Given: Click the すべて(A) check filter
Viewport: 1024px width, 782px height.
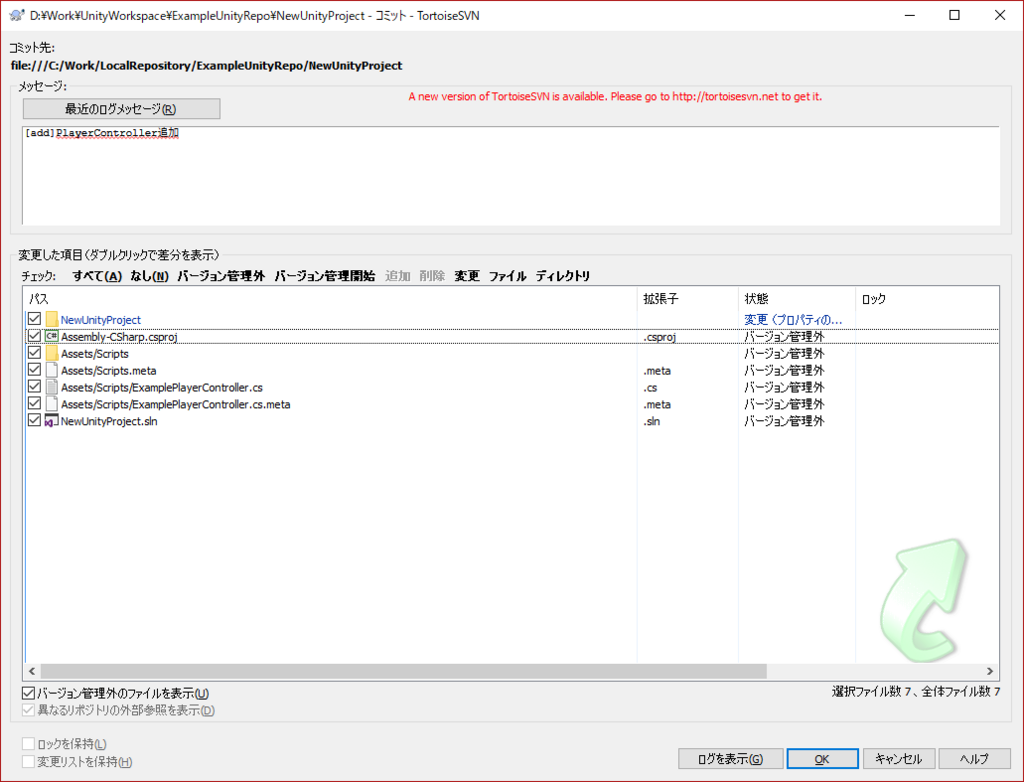Looking at the screenshot, I should [x=97, y=276].
